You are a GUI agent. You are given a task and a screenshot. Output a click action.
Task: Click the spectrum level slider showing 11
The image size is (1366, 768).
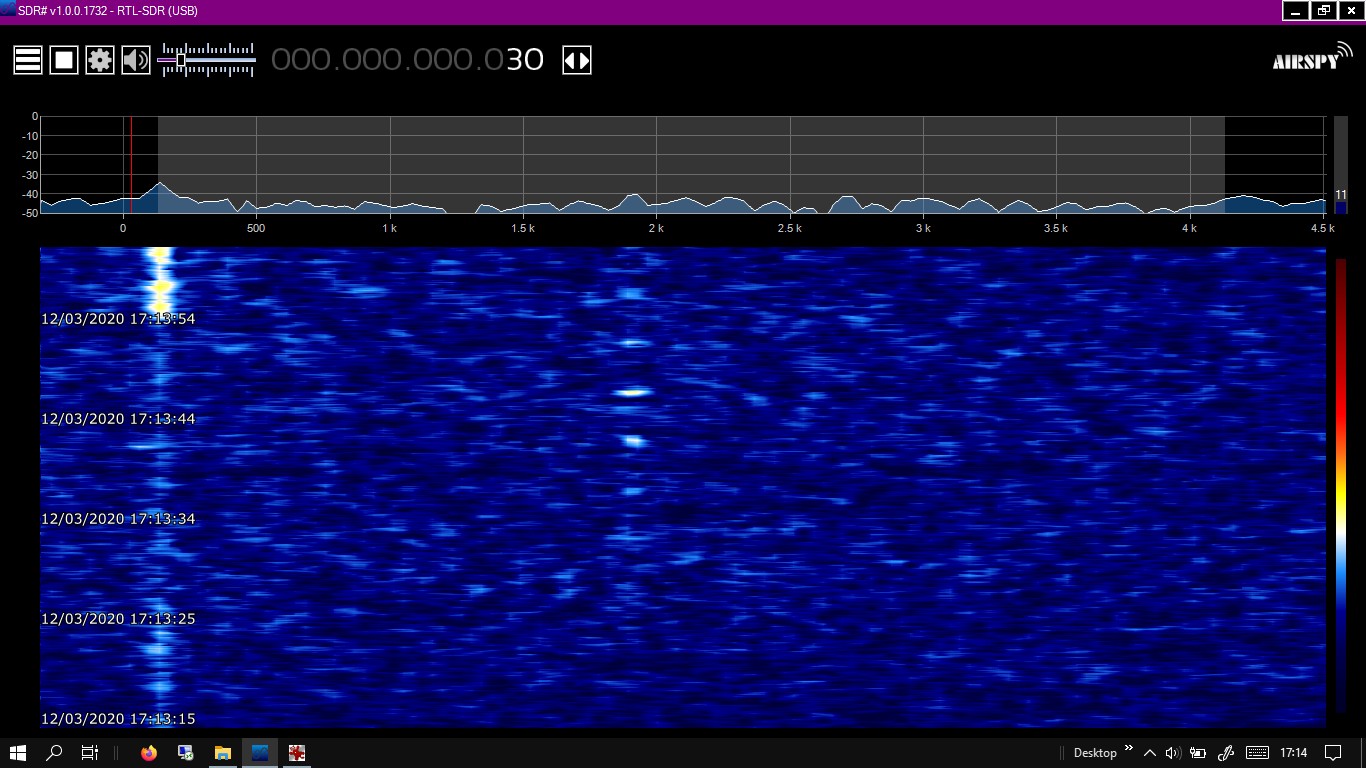(x=1341, y=165)
